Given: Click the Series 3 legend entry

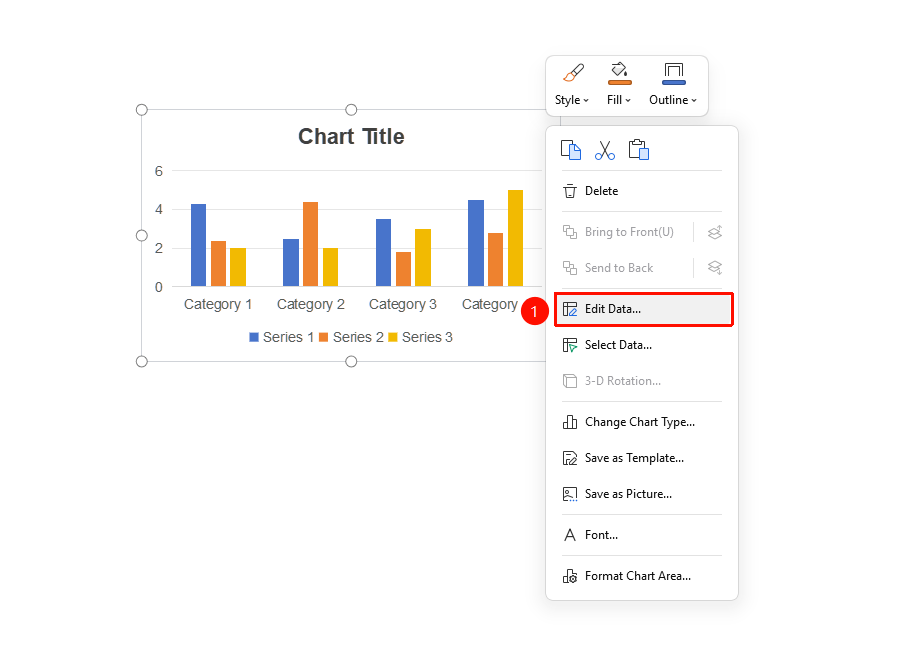Looking at the screenshot, I should (420, 337).
